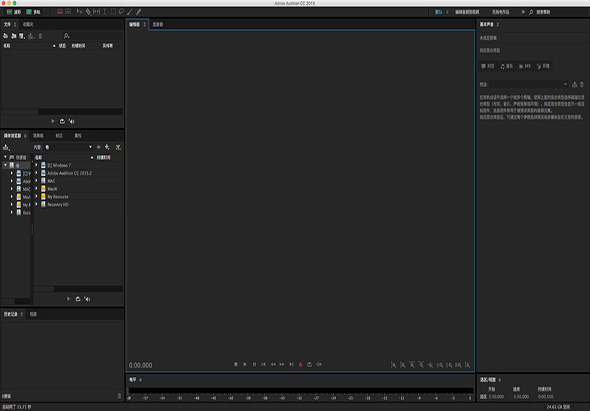
Task: Click the Search Help field
Action: coord(559,12)
